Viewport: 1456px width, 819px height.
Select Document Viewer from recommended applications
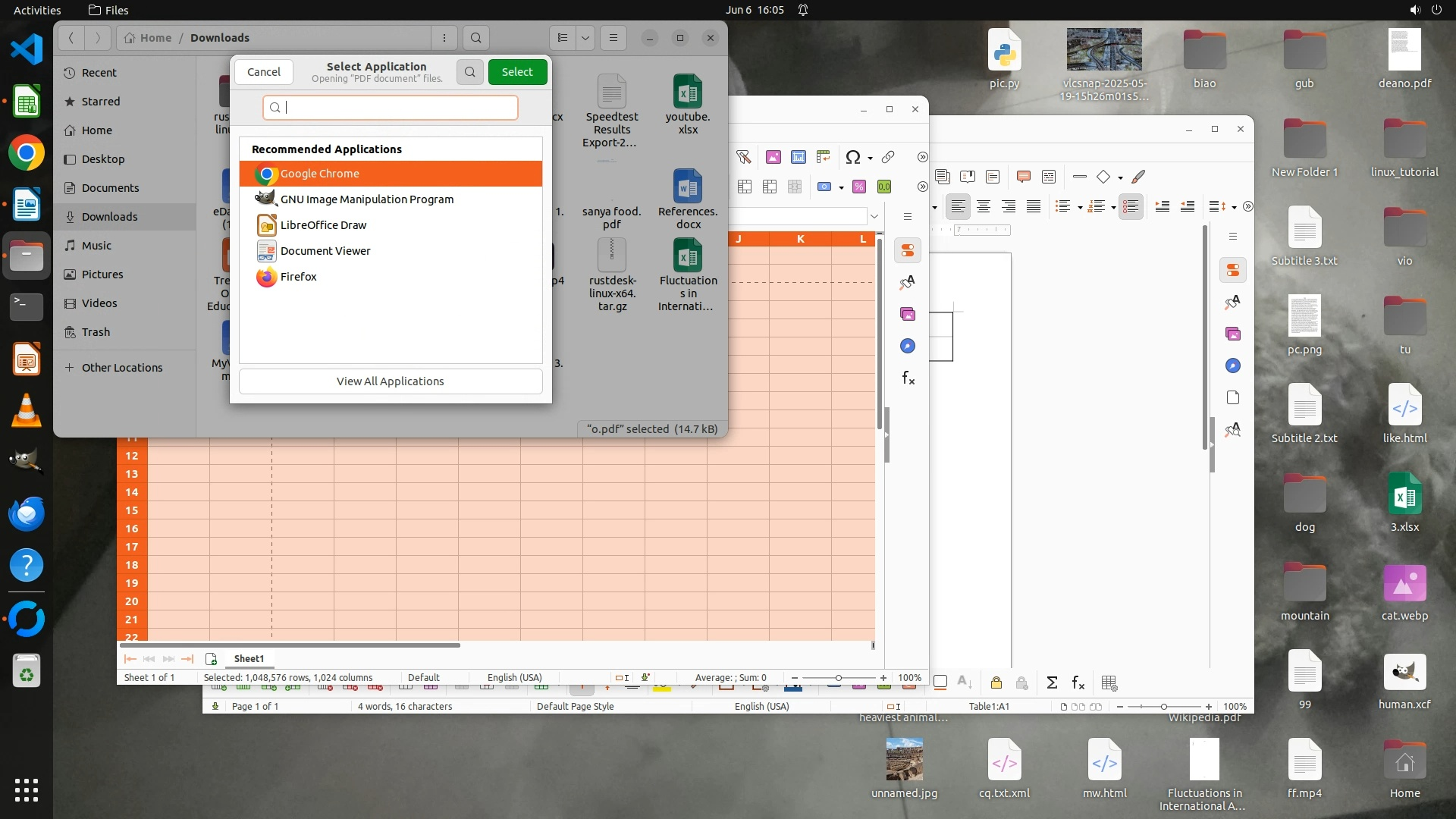[325, 251]
